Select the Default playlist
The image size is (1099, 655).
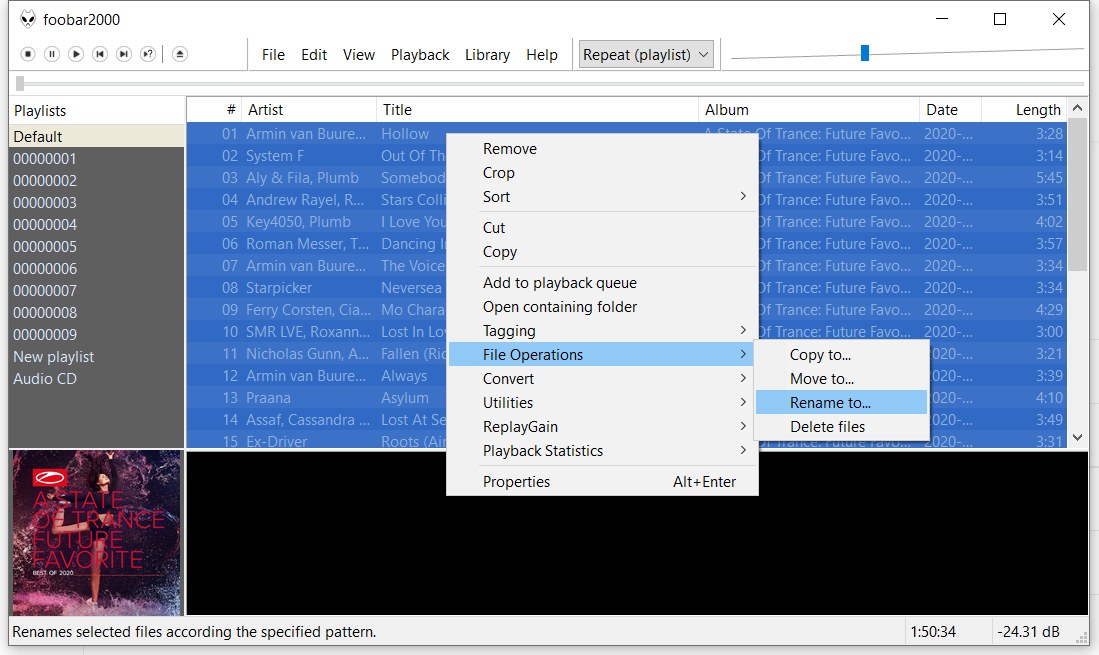tap(96, 136)
